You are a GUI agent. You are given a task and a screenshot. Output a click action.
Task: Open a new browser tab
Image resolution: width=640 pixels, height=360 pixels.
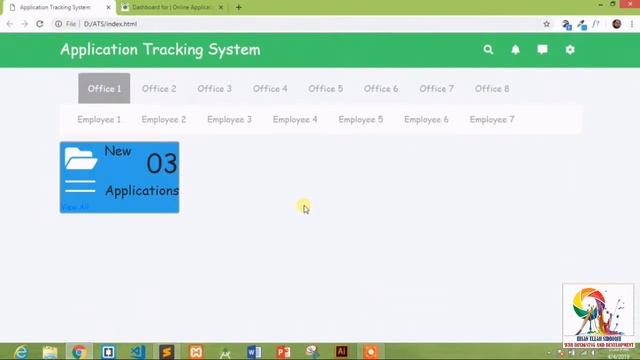pos(239,7)
